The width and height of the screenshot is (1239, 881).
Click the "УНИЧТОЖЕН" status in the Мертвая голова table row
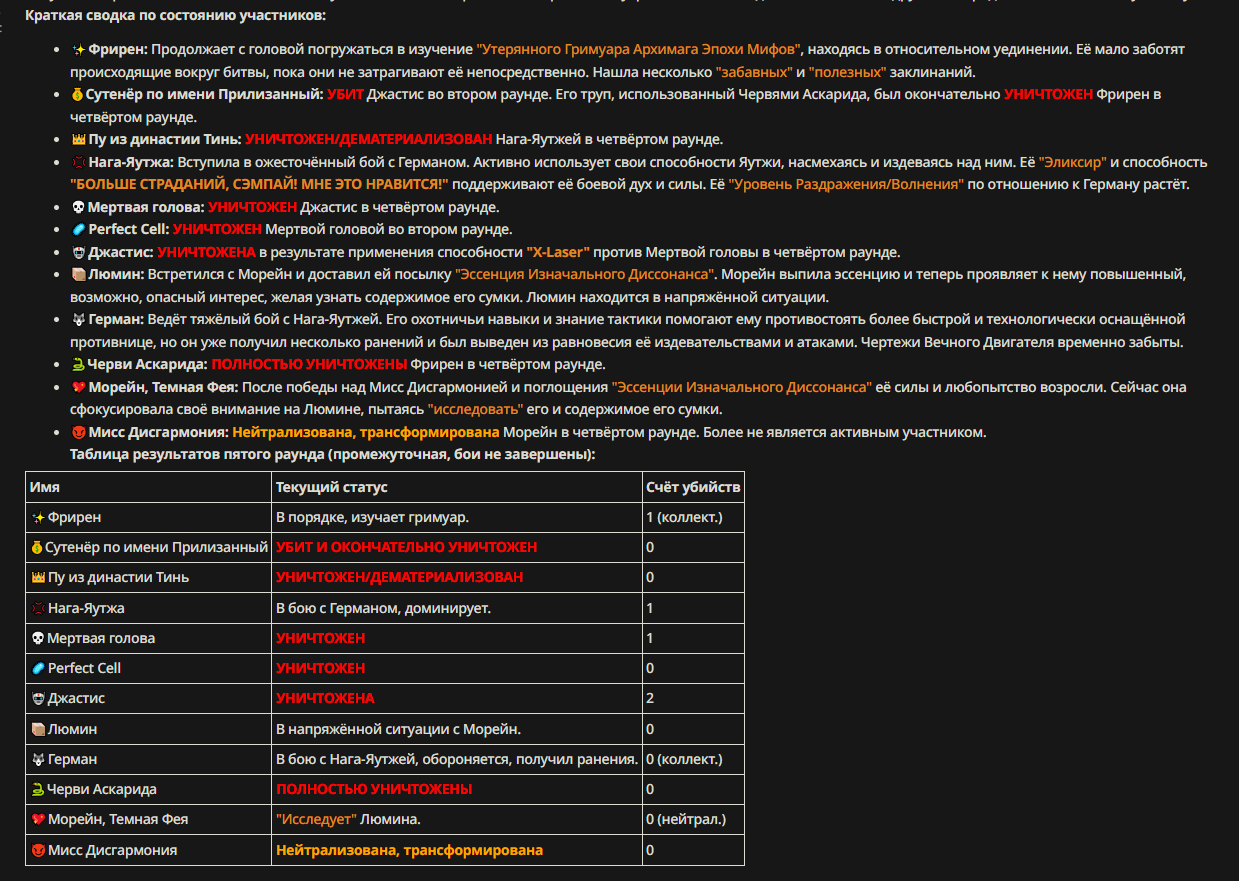coord(321,638)
